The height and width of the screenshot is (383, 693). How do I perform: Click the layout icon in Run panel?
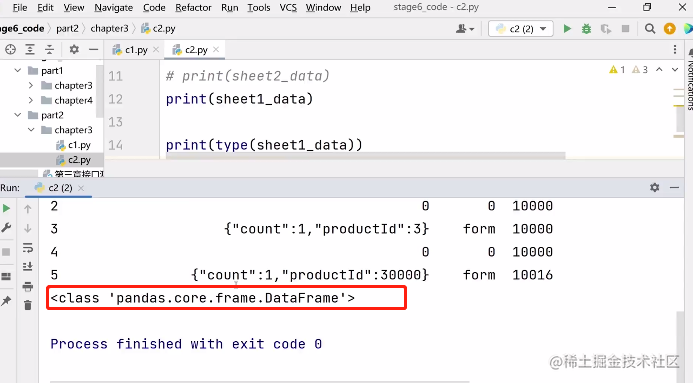(x=6, y=277)
